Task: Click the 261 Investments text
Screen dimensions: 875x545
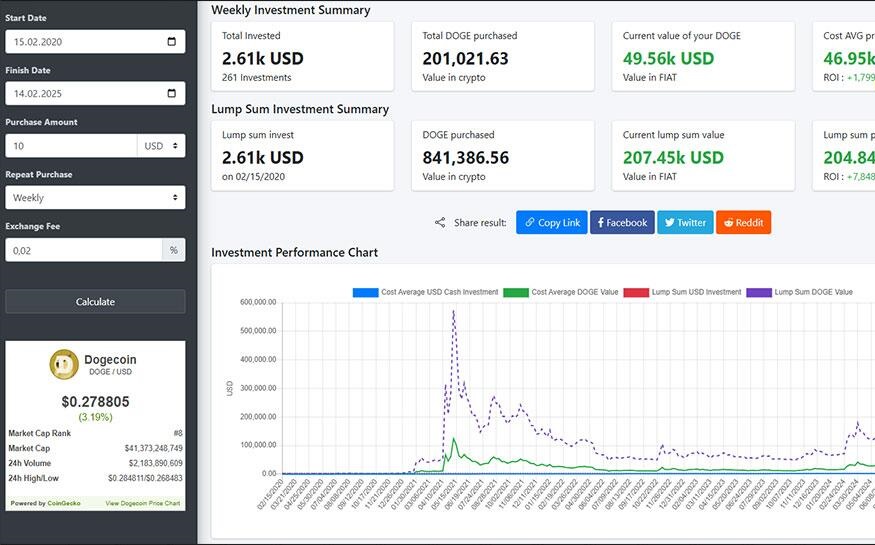Action: point(256,78)
